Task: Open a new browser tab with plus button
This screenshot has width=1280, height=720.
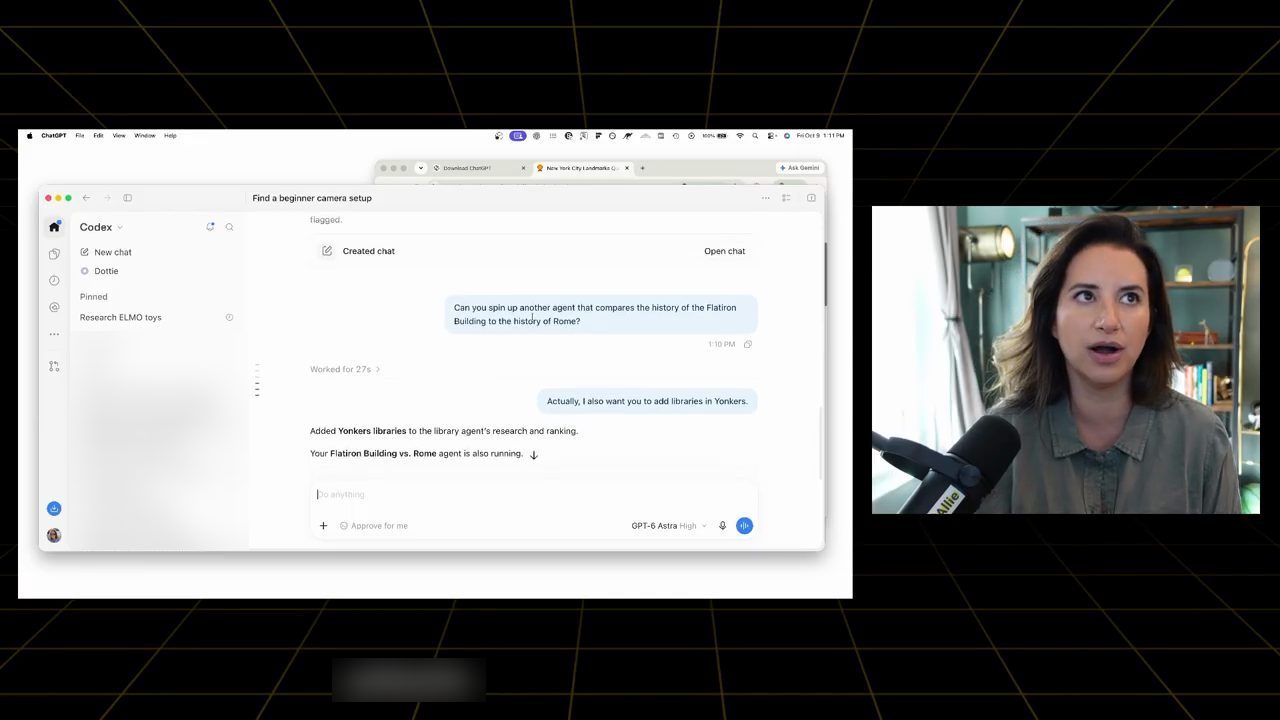Action: [x=642, y=168]
